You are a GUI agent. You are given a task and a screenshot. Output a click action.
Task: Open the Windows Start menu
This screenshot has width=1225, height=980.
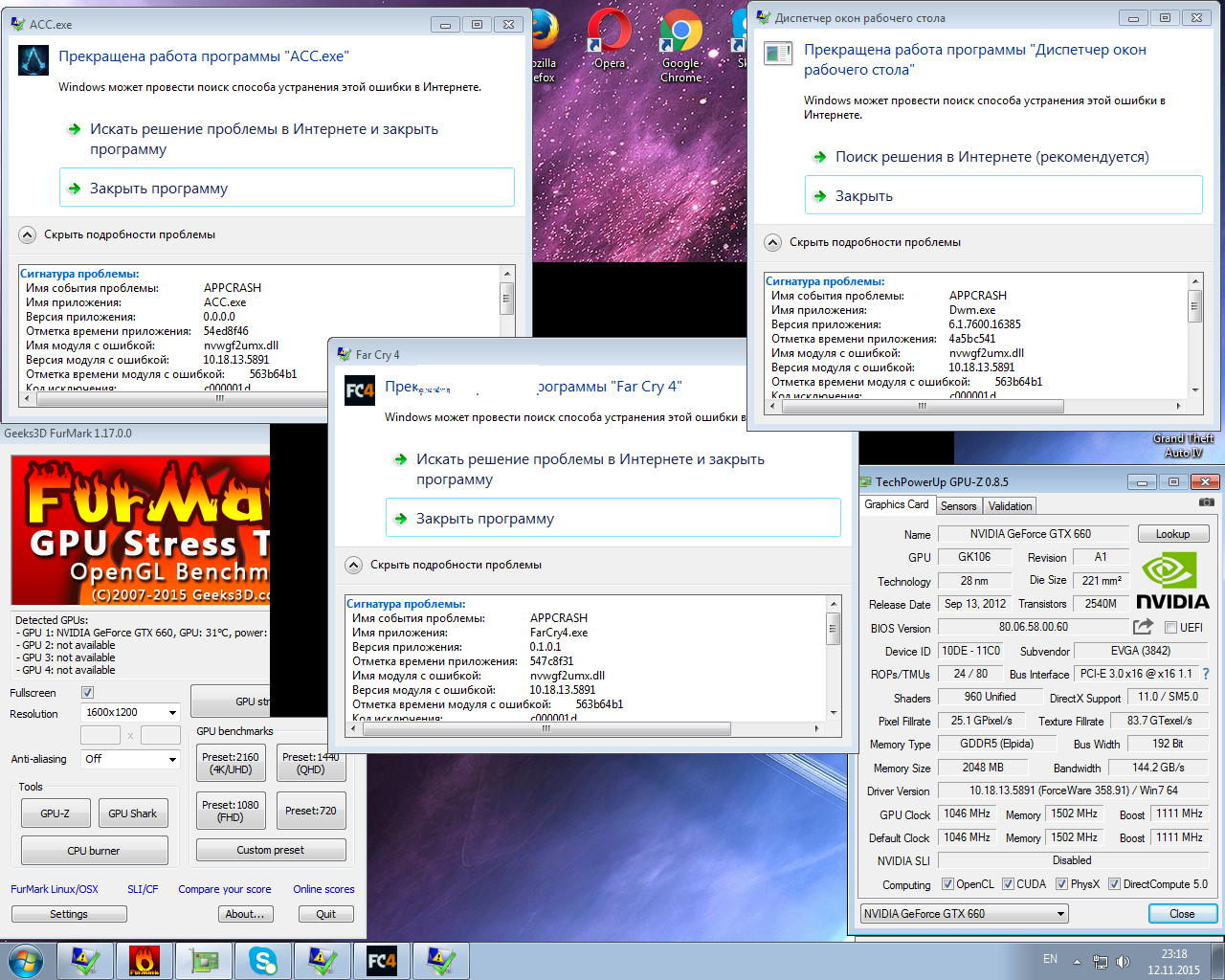(26, 960)
